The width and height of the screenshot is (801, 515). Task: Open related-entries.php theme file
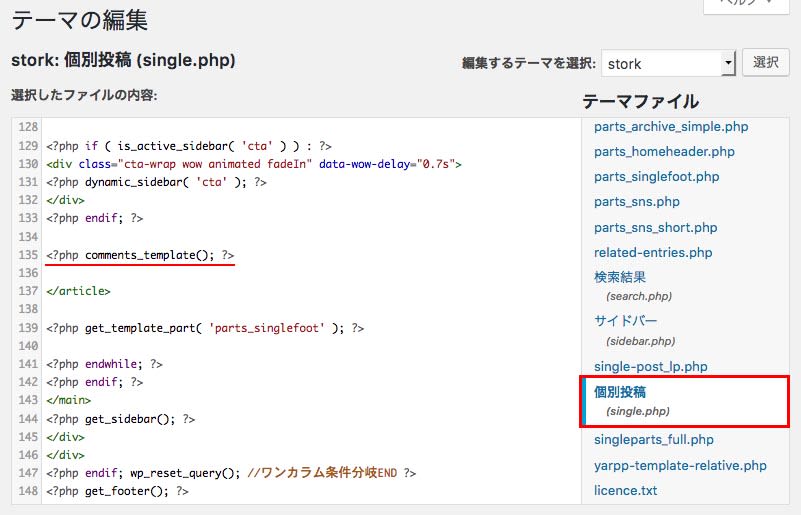653,252
